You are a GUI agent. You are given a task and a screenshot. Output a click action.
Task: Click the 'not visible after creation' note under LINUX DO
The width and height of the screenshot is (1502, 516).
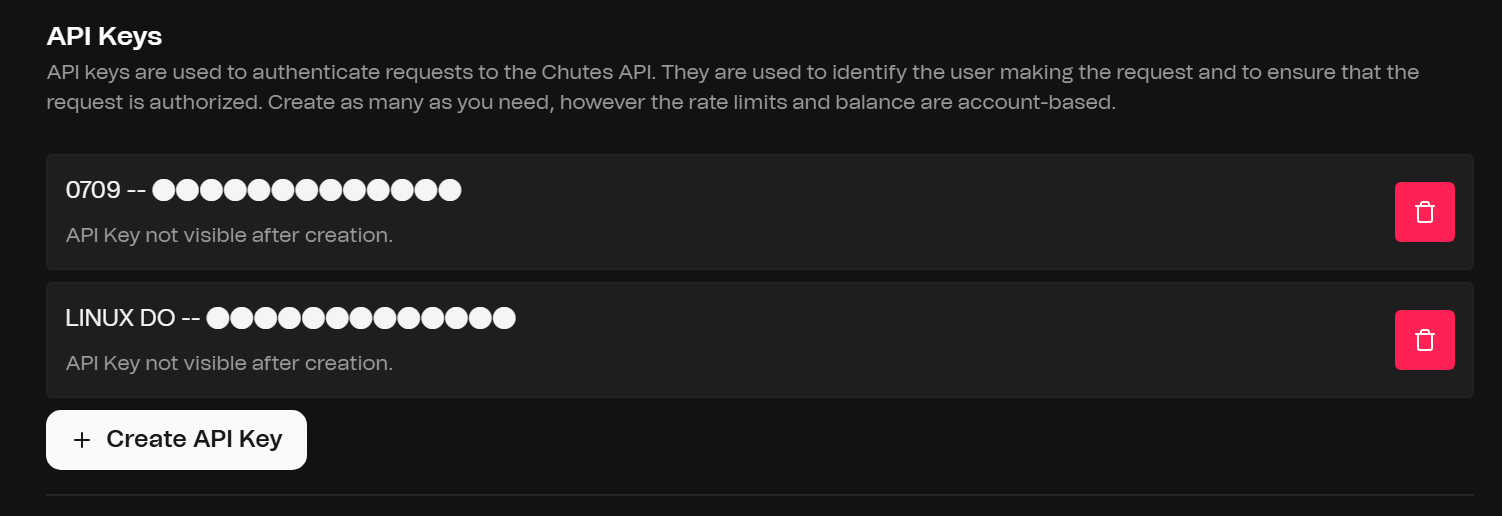tap(229, 363)
